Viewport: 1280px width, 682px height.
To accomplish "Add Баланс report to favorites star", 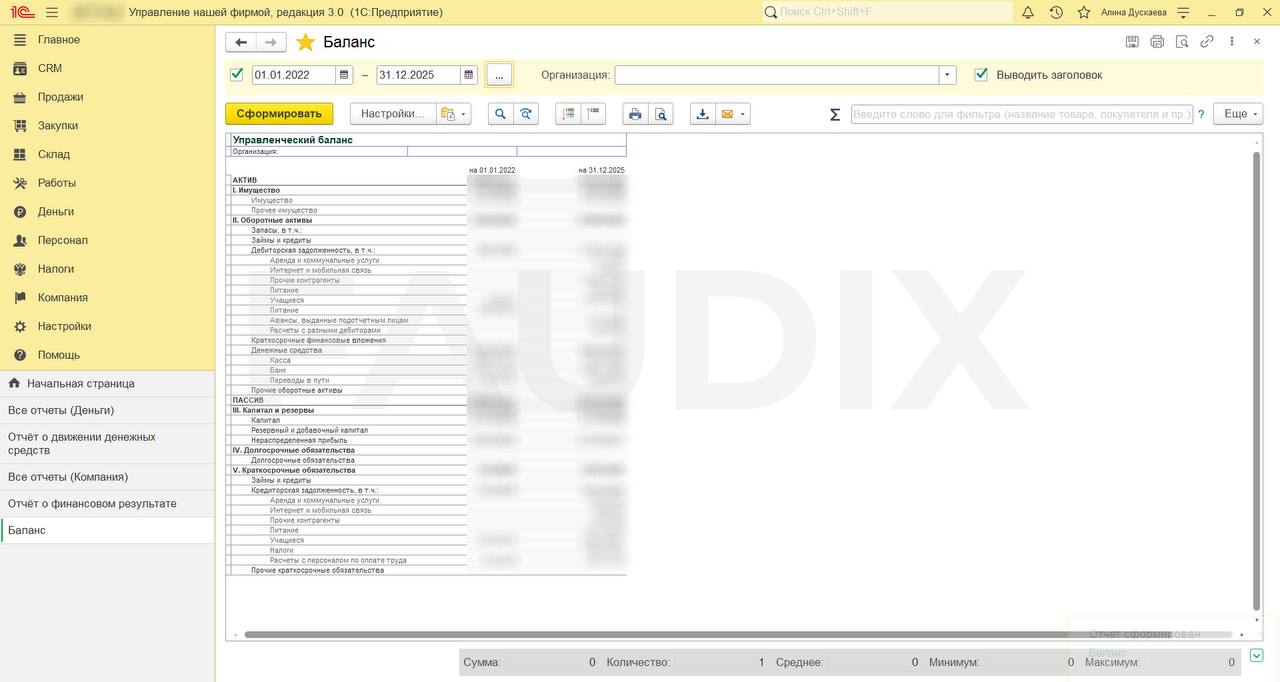I will [305, 42].
